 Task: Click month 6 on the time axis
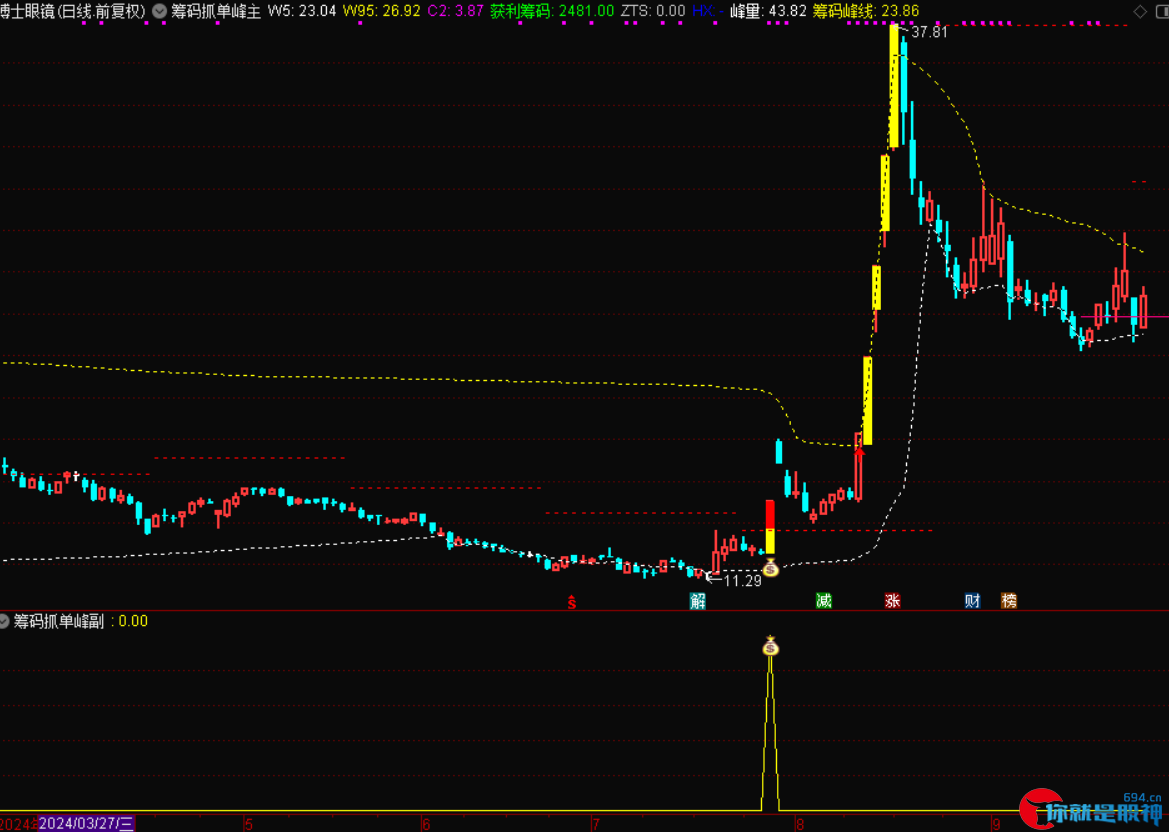pyautogui.click(x=426, y=825)
